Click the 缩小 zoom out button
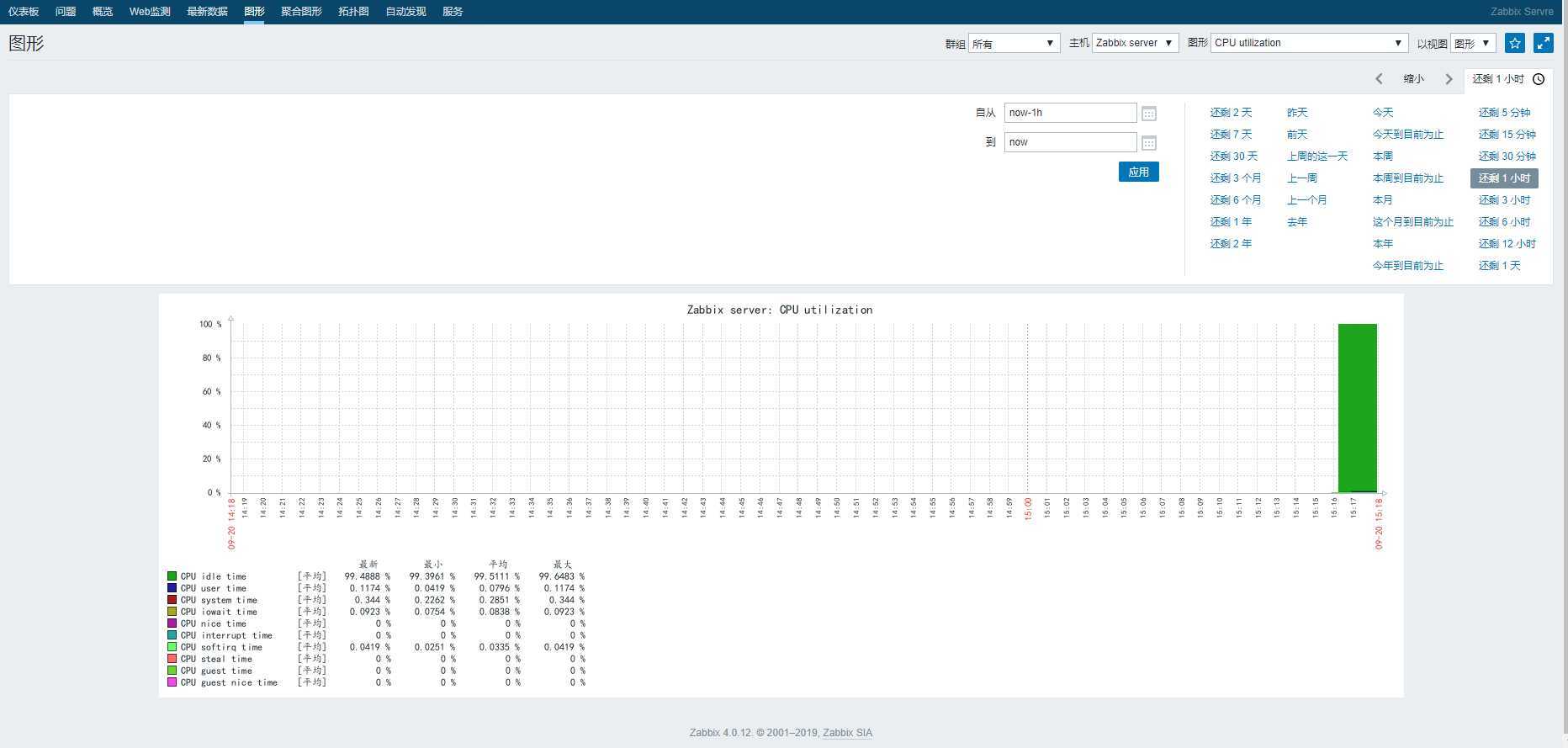Viewport: 1568px width, 748px height. click(1413, 79)
